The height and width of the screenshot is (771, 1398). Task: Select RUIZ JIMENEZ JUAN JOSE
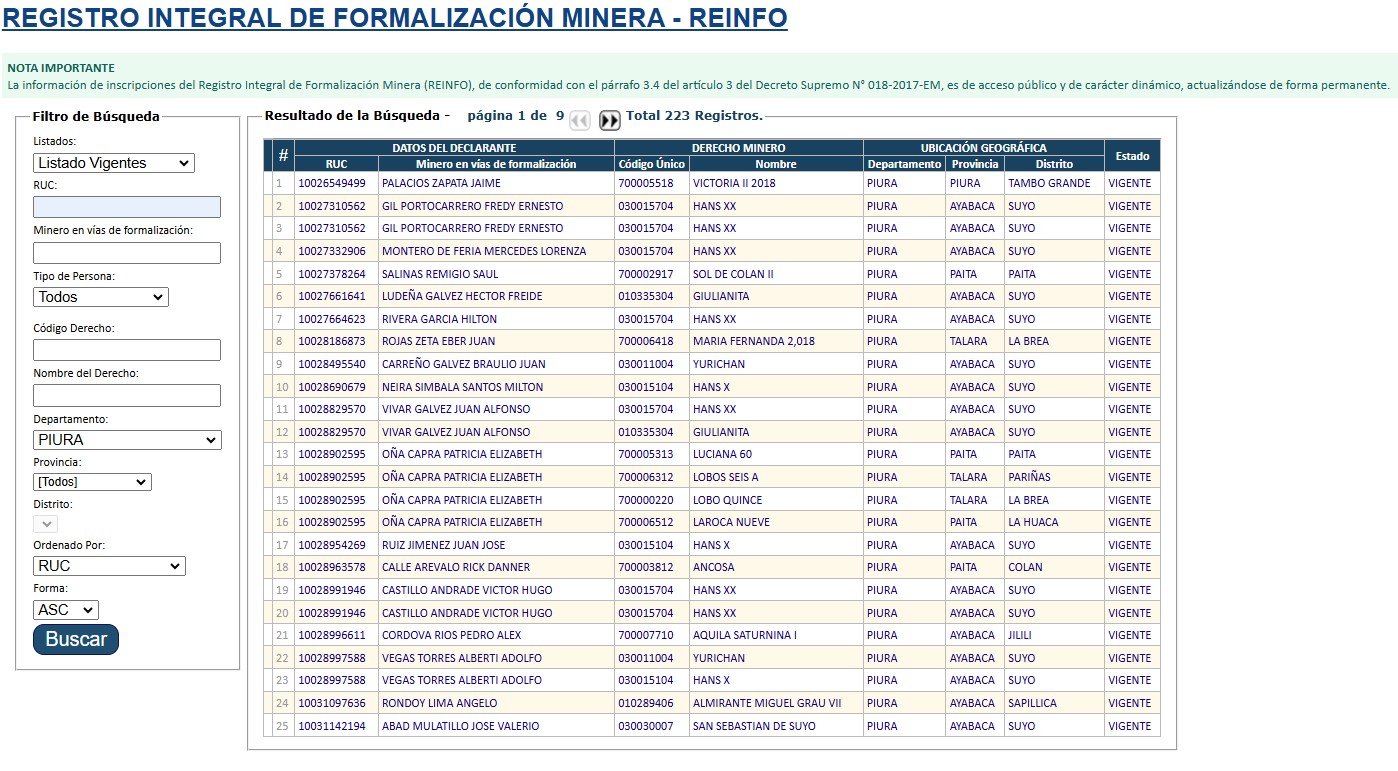[443, 545]
